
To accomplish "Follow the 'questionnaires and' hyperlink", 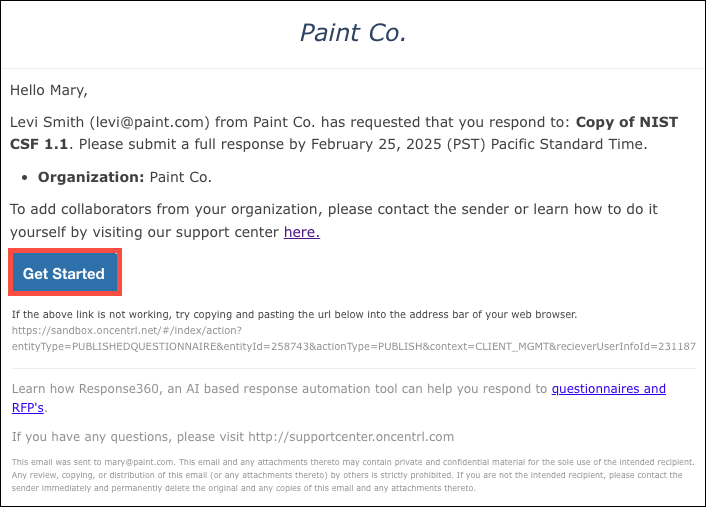I will point(609,389).
